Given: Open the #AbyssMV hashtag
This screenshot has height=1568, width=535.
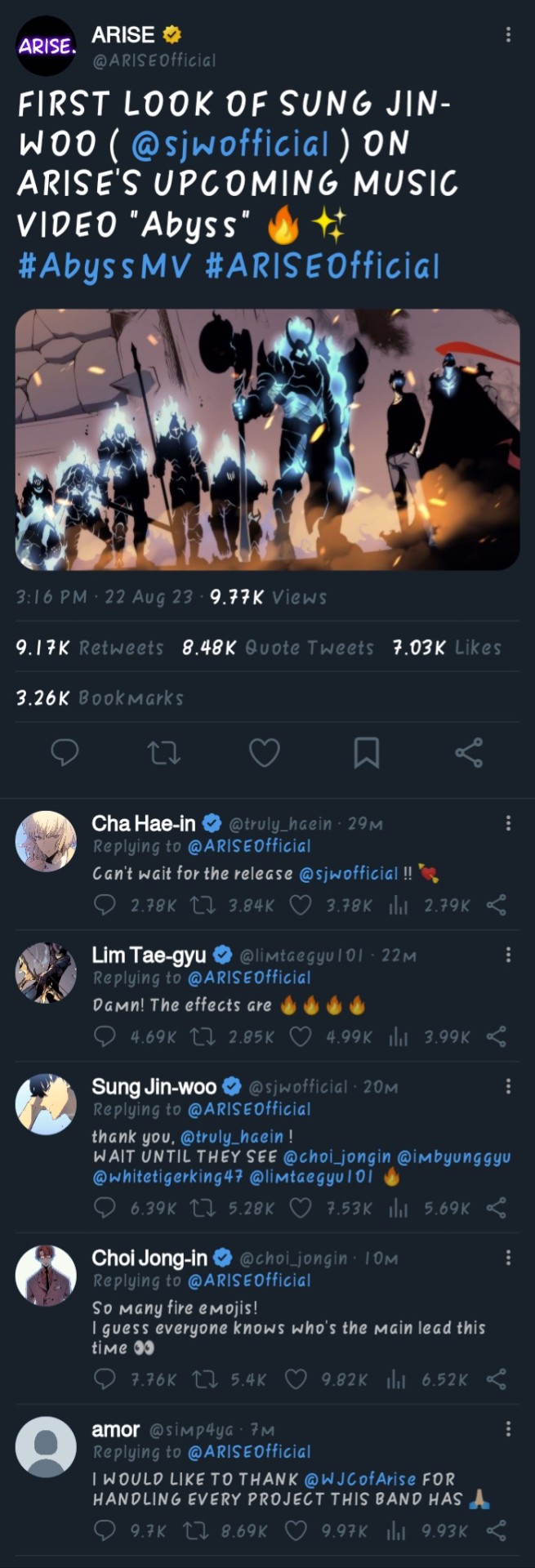Looking at the screenshot, I should (105, 266).
